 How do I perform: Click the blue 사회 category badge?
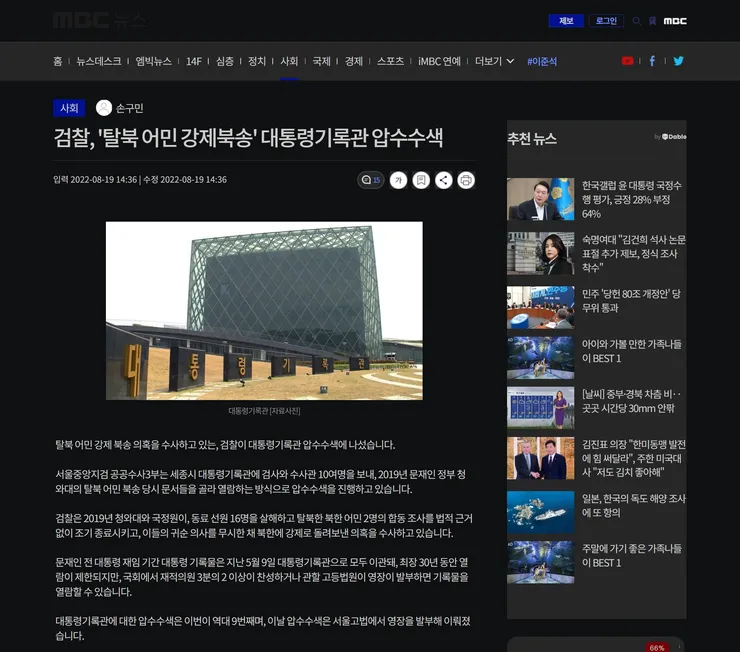[69, 108]
